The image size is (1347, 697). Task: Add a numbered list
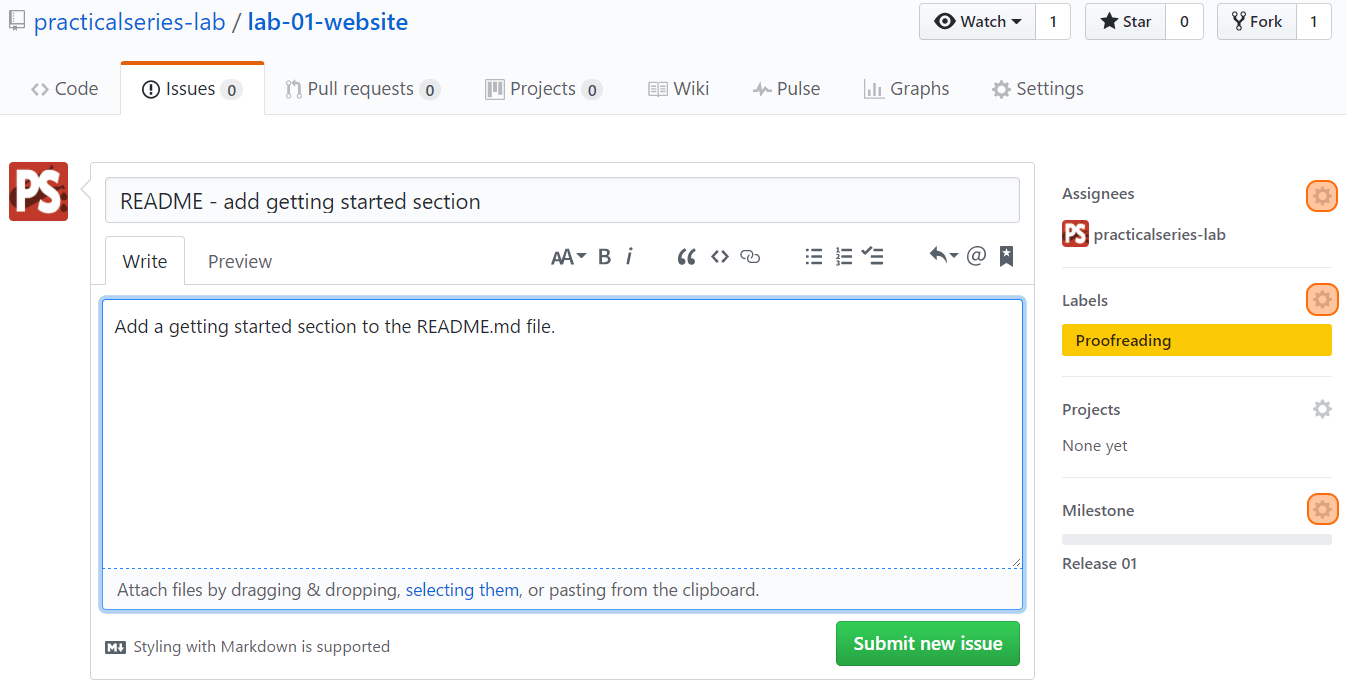coord(844,257)
